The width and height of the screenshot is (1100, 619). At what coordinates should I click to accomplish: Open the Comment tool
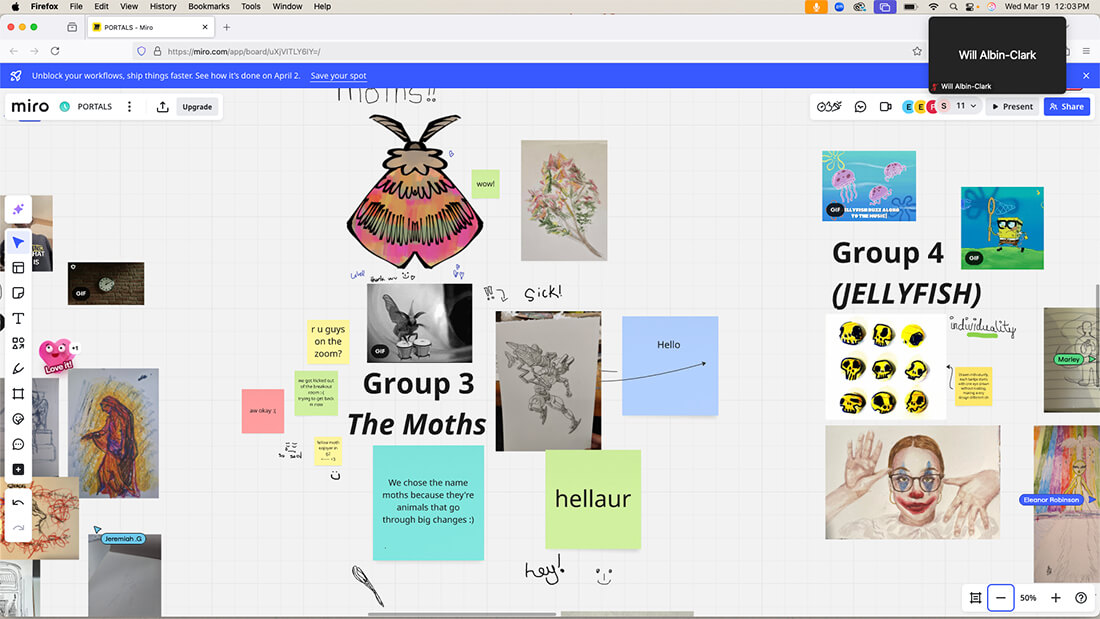[x=18, y=444]
